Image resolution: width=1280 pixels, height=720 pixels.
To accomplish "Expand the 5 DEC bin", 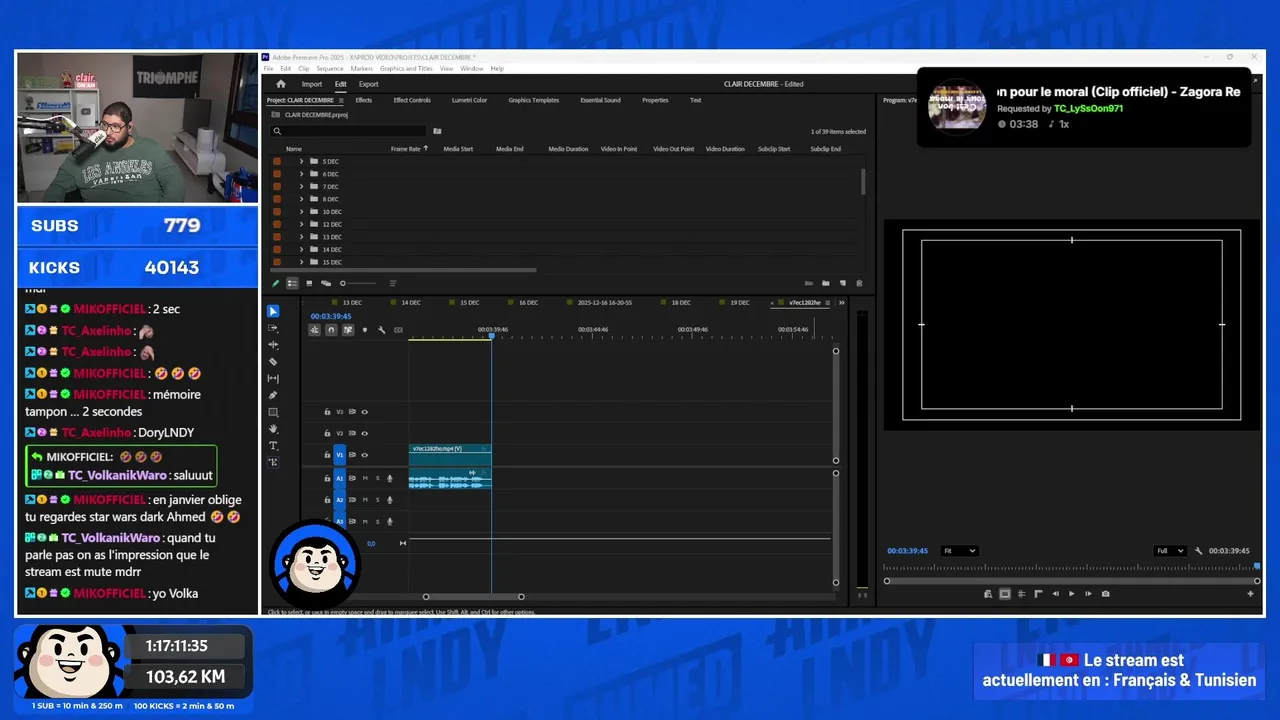I will (301, 161).
